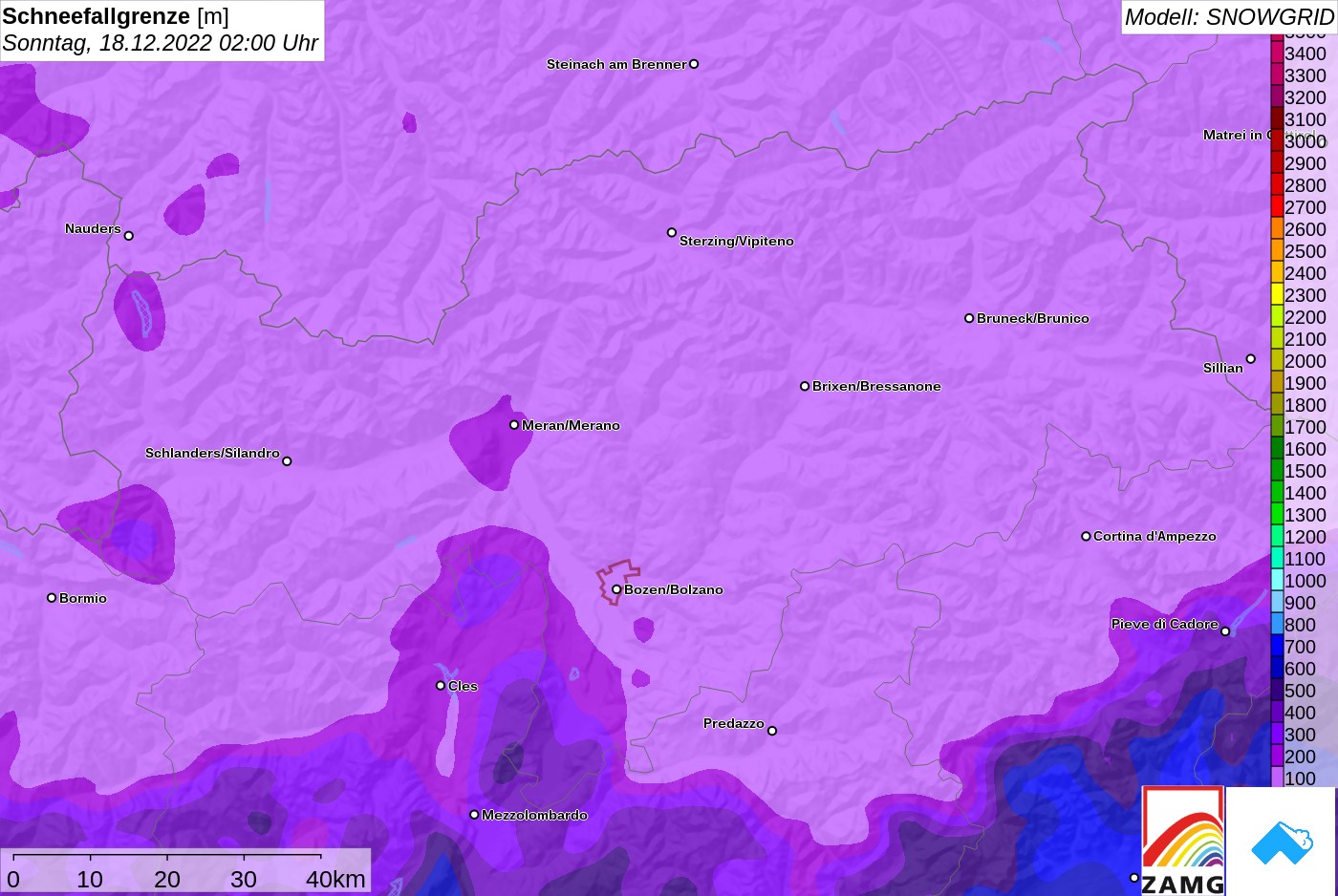Open the ZAMG rainbow logo

(x=1183, y=841)
